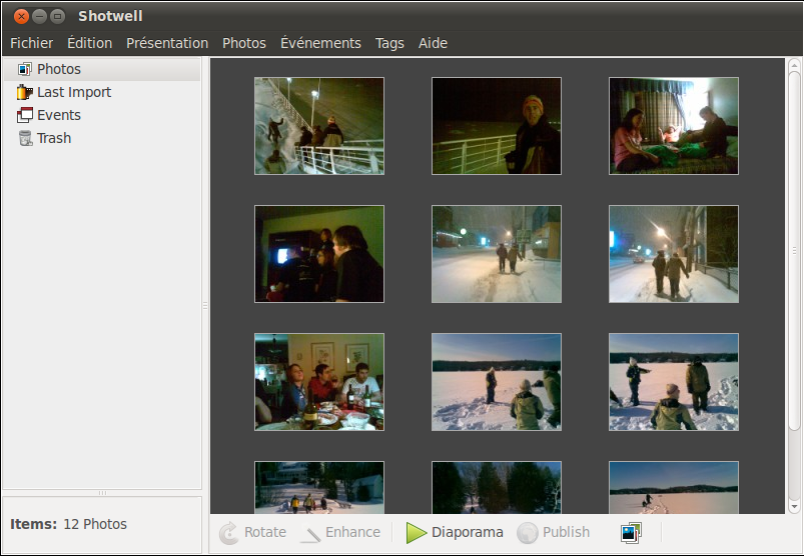Click the Last Import film roll icon
This screenshot has width=804, height=556.
tap(25, 92)
